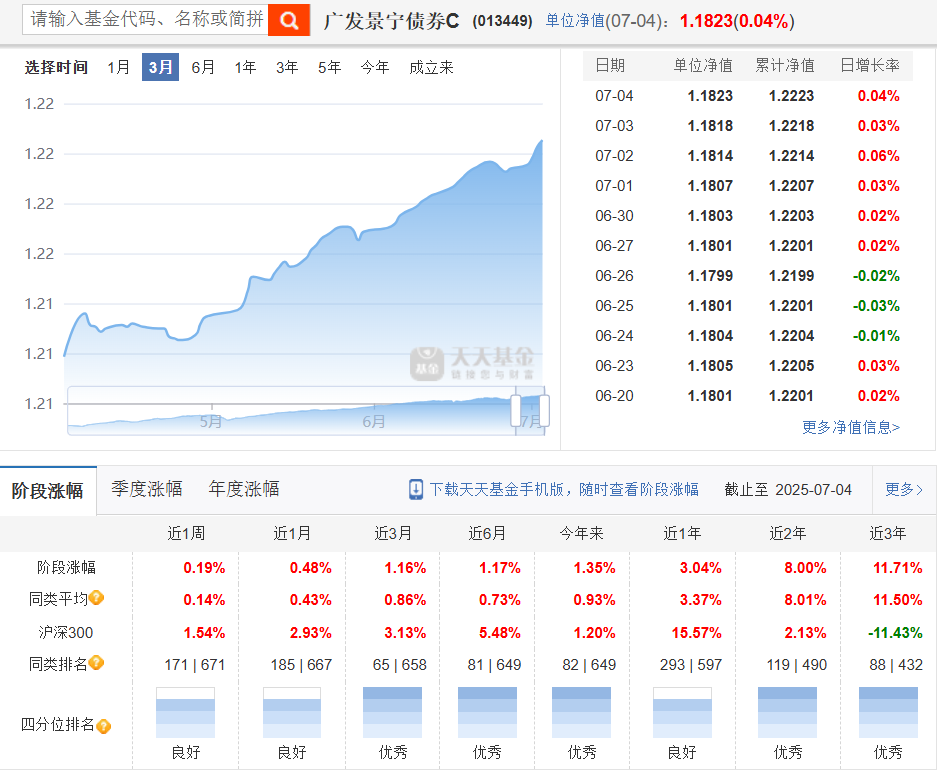The width and height of the screenshot is (937, 776).
Task: Click the 沪深300 row label
Action: coord(66,632)
